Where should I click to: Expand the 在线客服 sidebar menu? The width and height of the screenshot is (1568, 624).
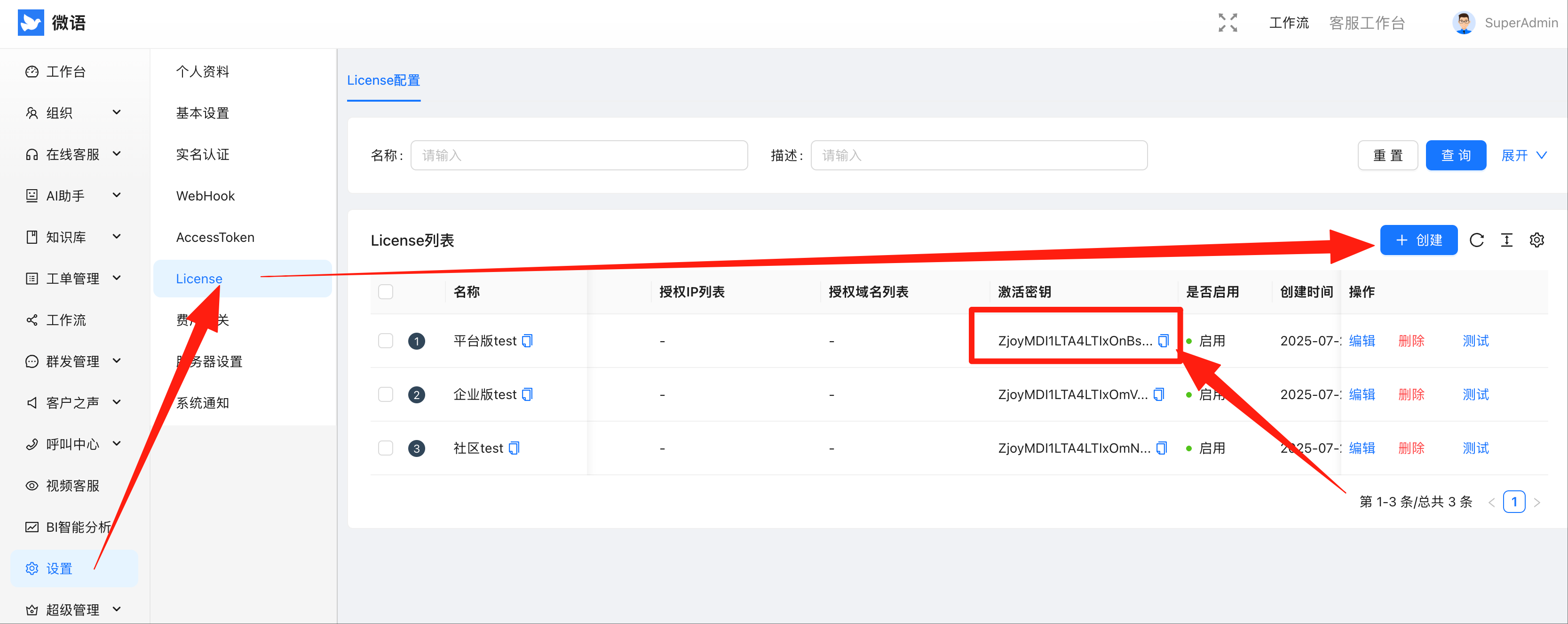[73, 154]
